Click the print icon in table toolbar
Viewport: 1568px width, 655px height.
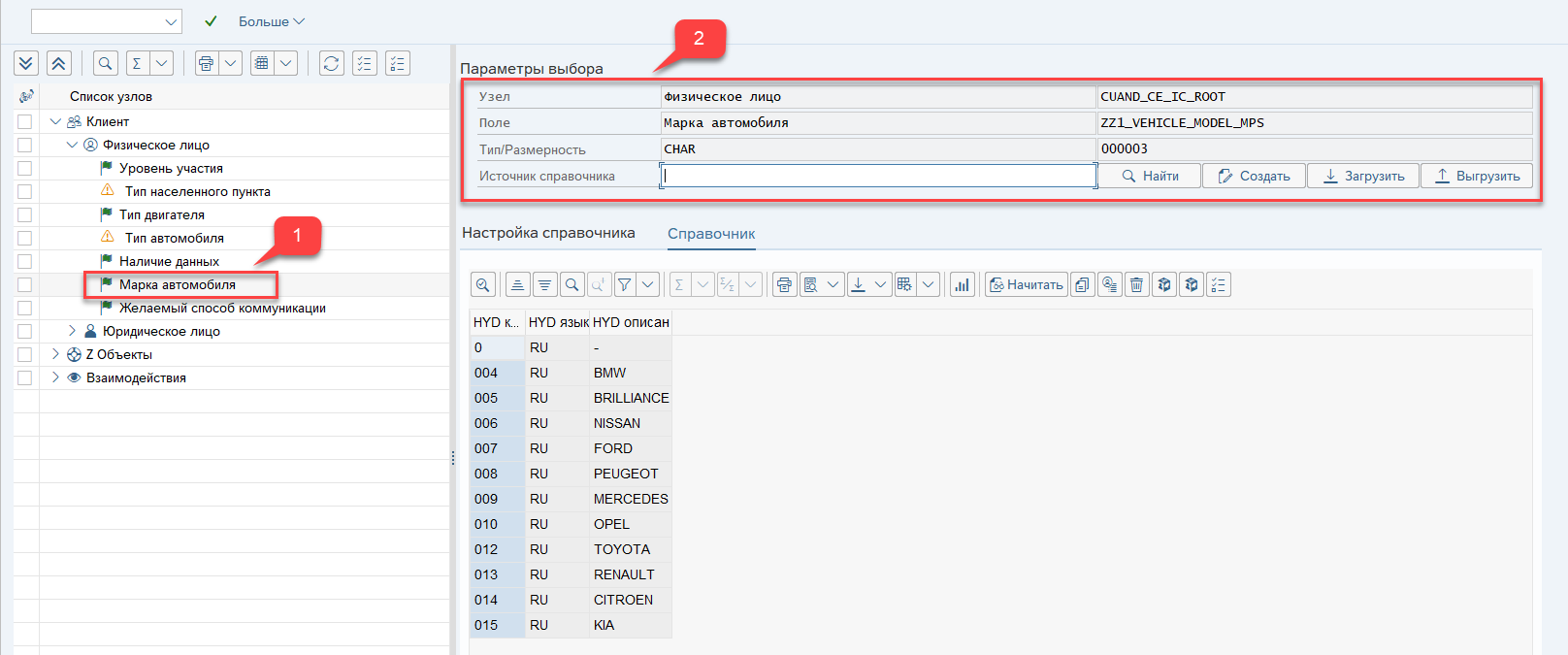coord(784,285)
